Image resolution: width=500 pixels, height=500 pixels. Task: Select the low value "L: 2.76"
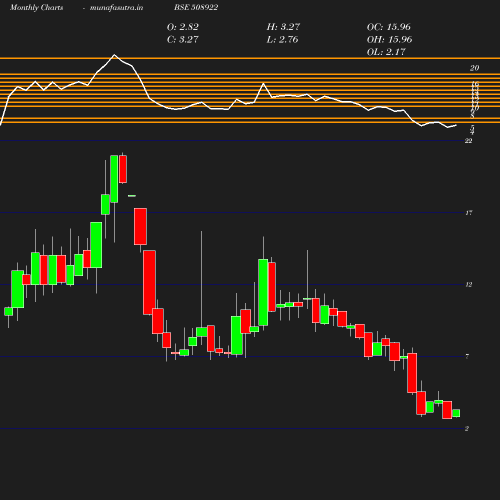[x=282, y=39]
